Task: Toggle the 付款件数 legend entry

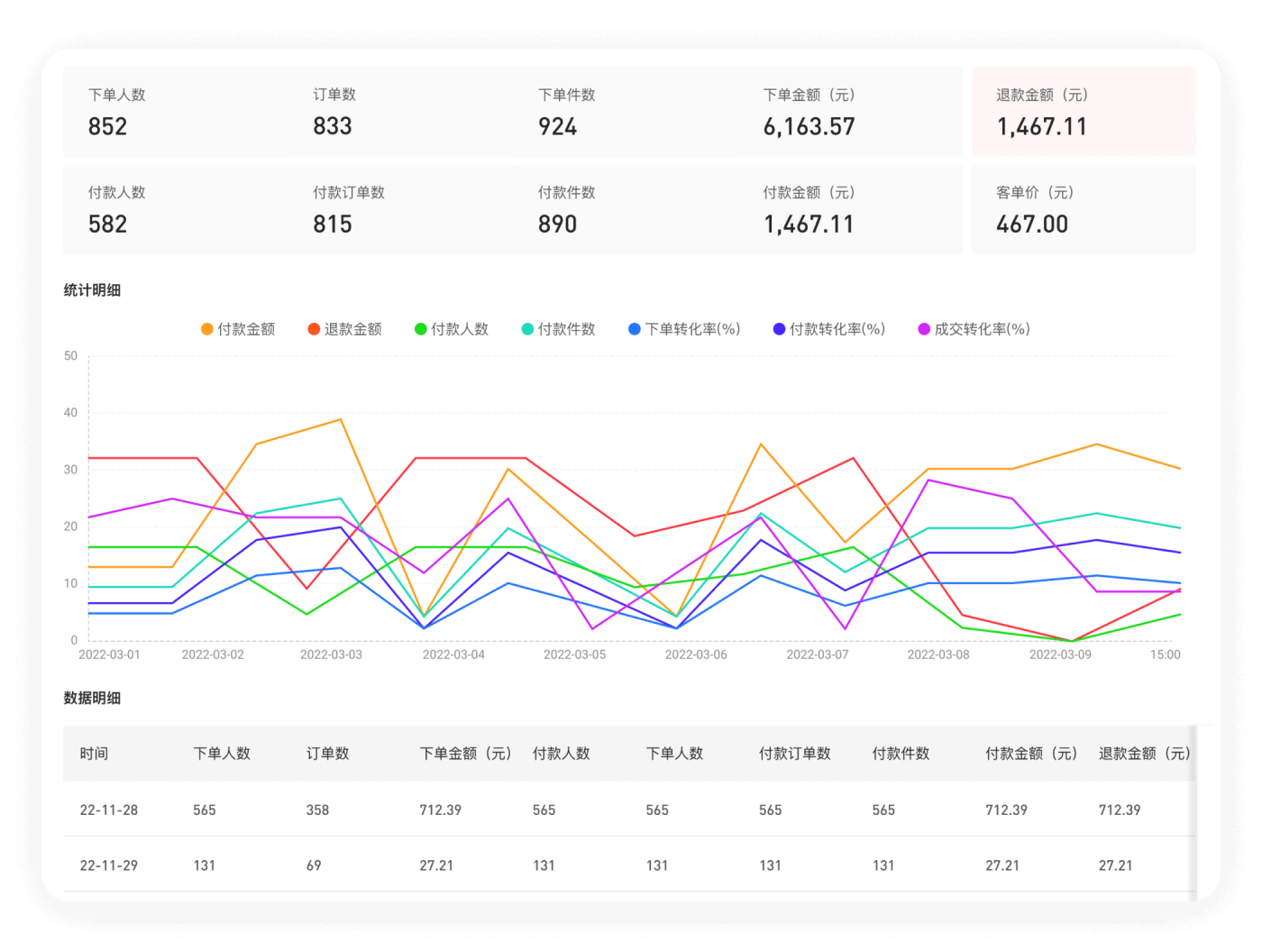Action: point(558,329)
